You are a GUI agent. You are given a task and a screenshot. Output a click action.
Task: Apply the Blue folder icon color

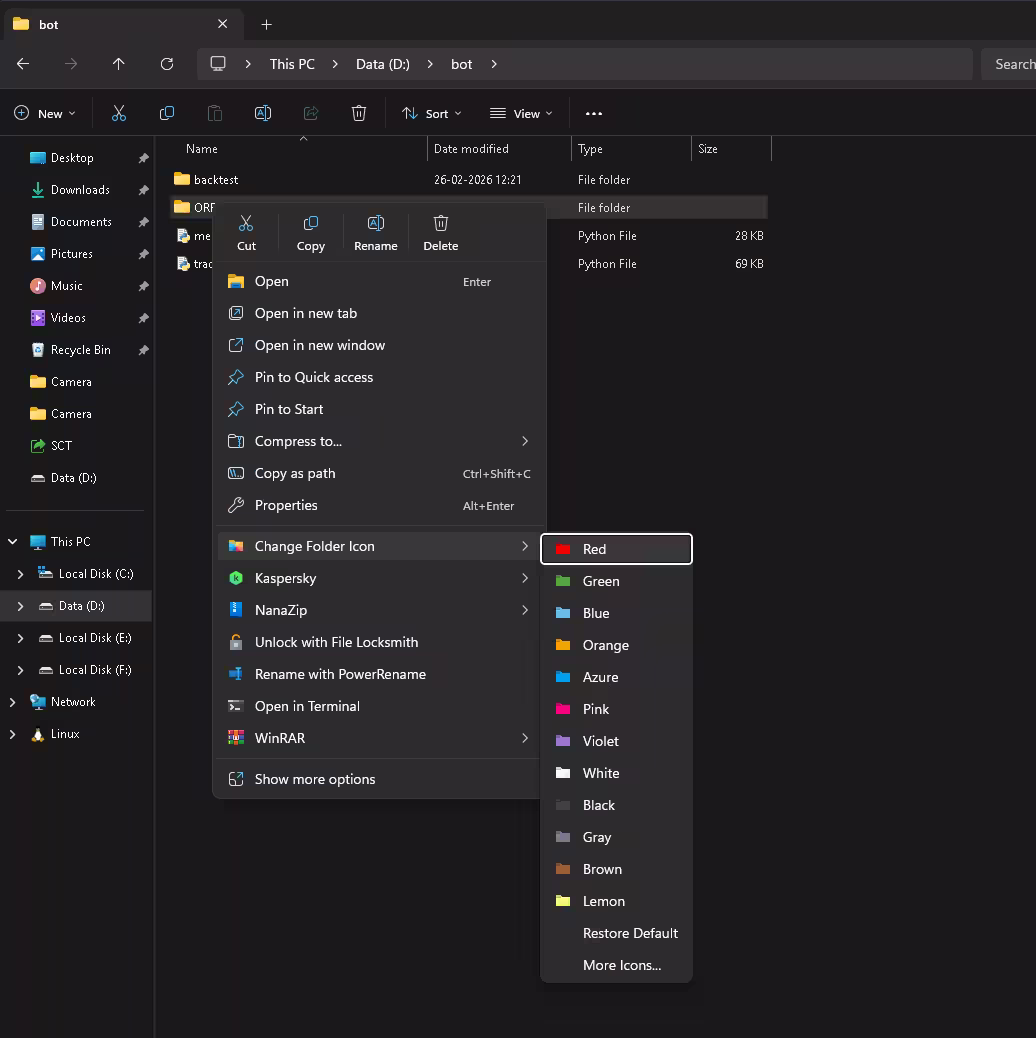pos(616,613)
